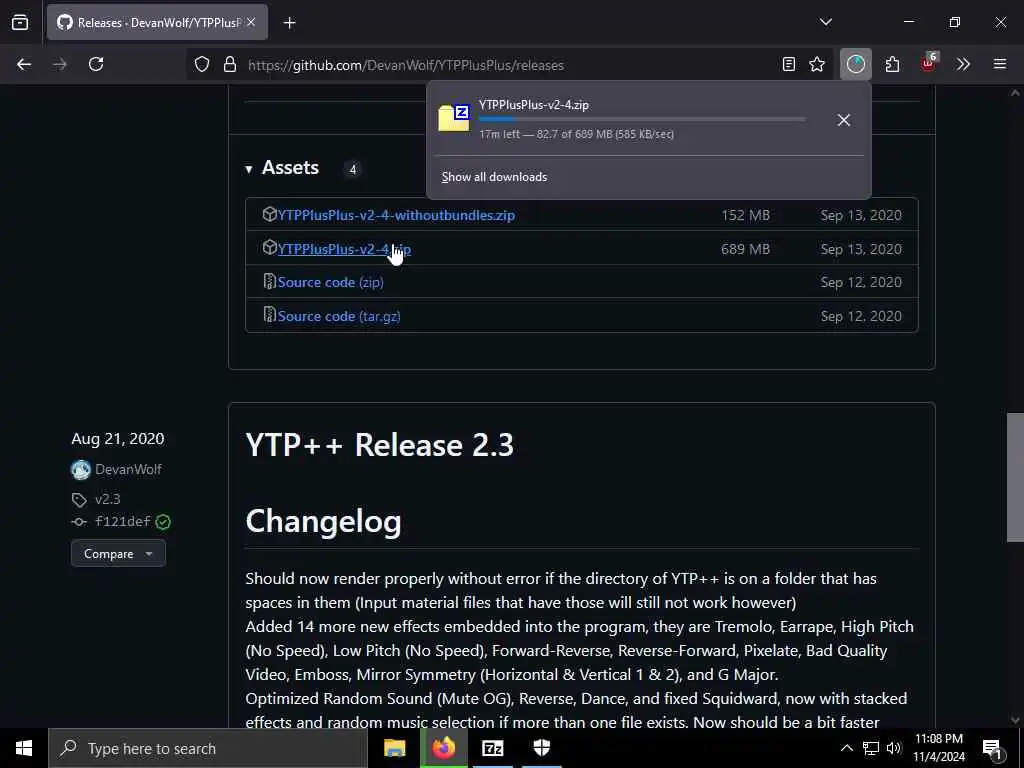Image resolution: width=1024 pixels, height=768 pixels.
Task: Open File Explorer from taskbar
Action: coord(394,748)
